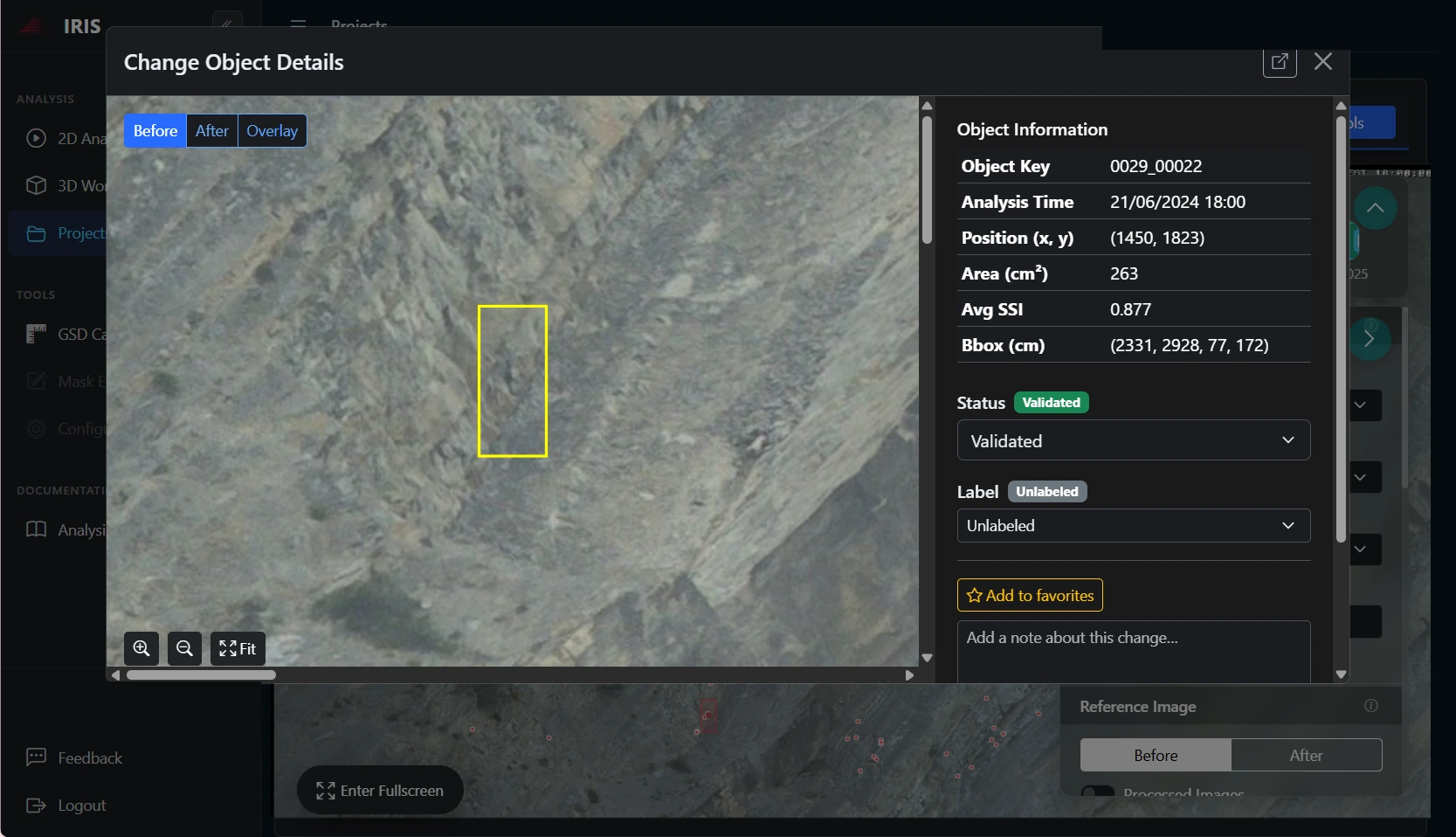
Task: Click the round right-chevron button in background
Action: pos(1369,338)
